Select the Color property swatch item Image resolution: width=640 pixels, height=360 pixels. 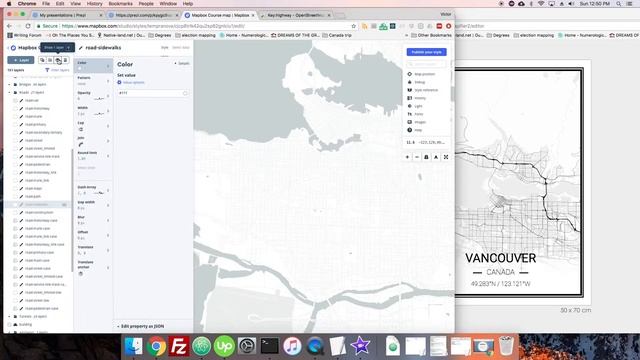(93, 65)
